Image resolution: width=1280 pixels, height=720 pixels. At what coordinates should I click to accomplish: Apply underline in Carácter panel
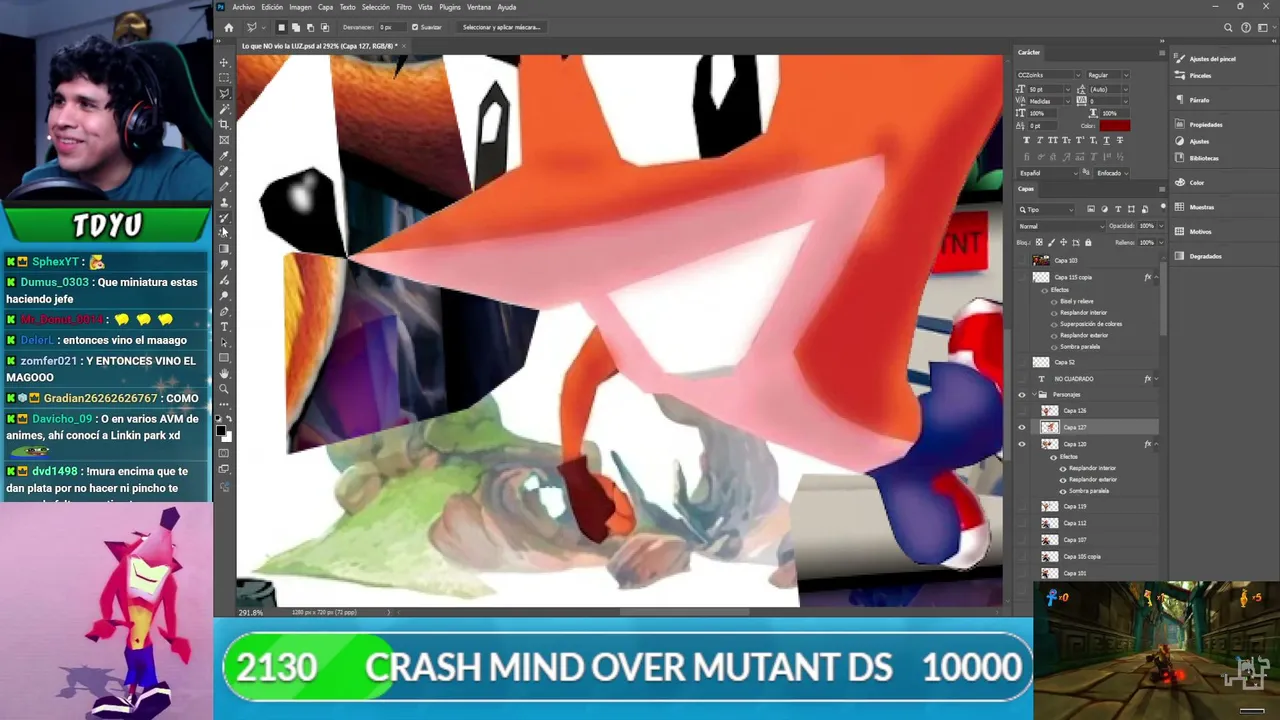(1106, 140)
